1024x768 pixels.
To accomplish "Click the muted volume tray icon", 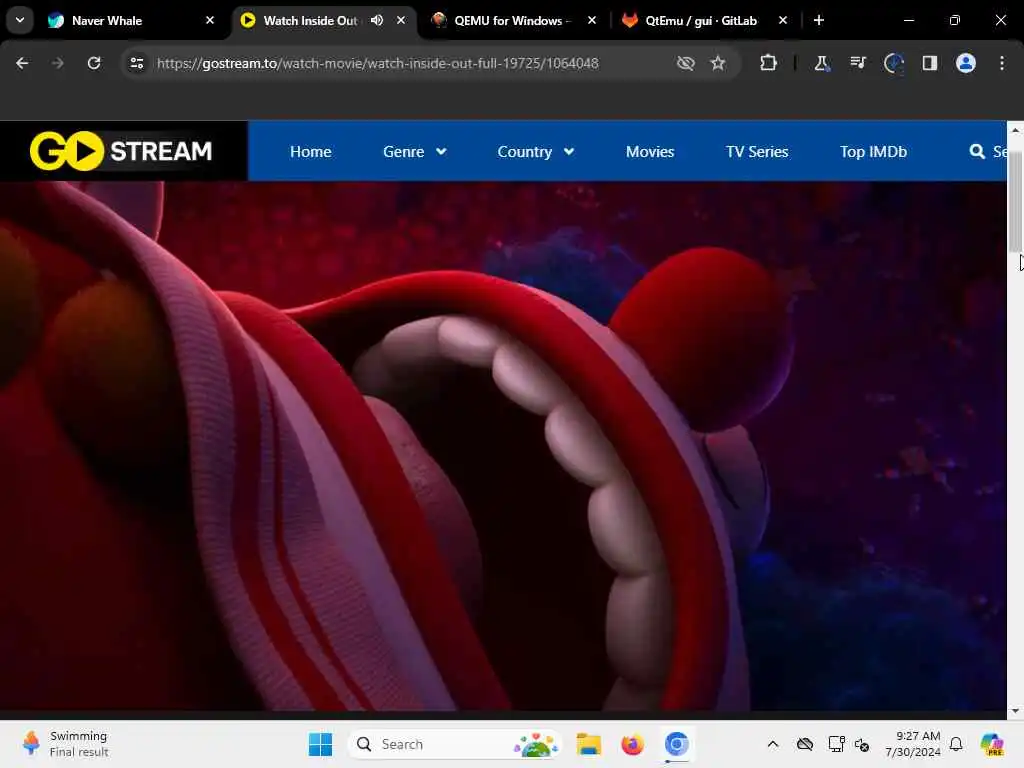I will click(x=862, y=744).
